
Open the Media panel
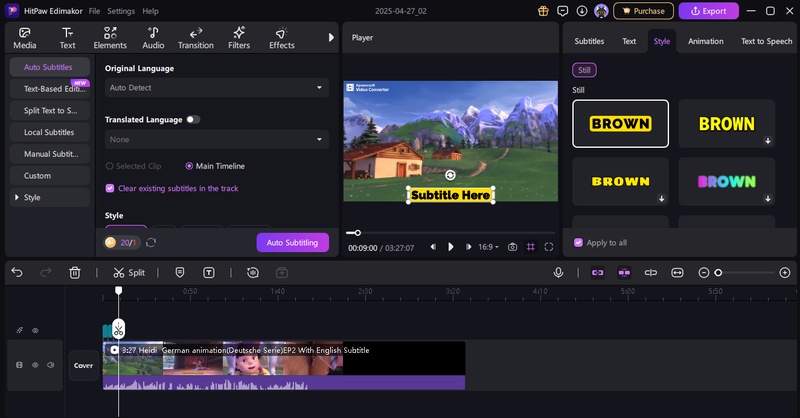(24, 38)
